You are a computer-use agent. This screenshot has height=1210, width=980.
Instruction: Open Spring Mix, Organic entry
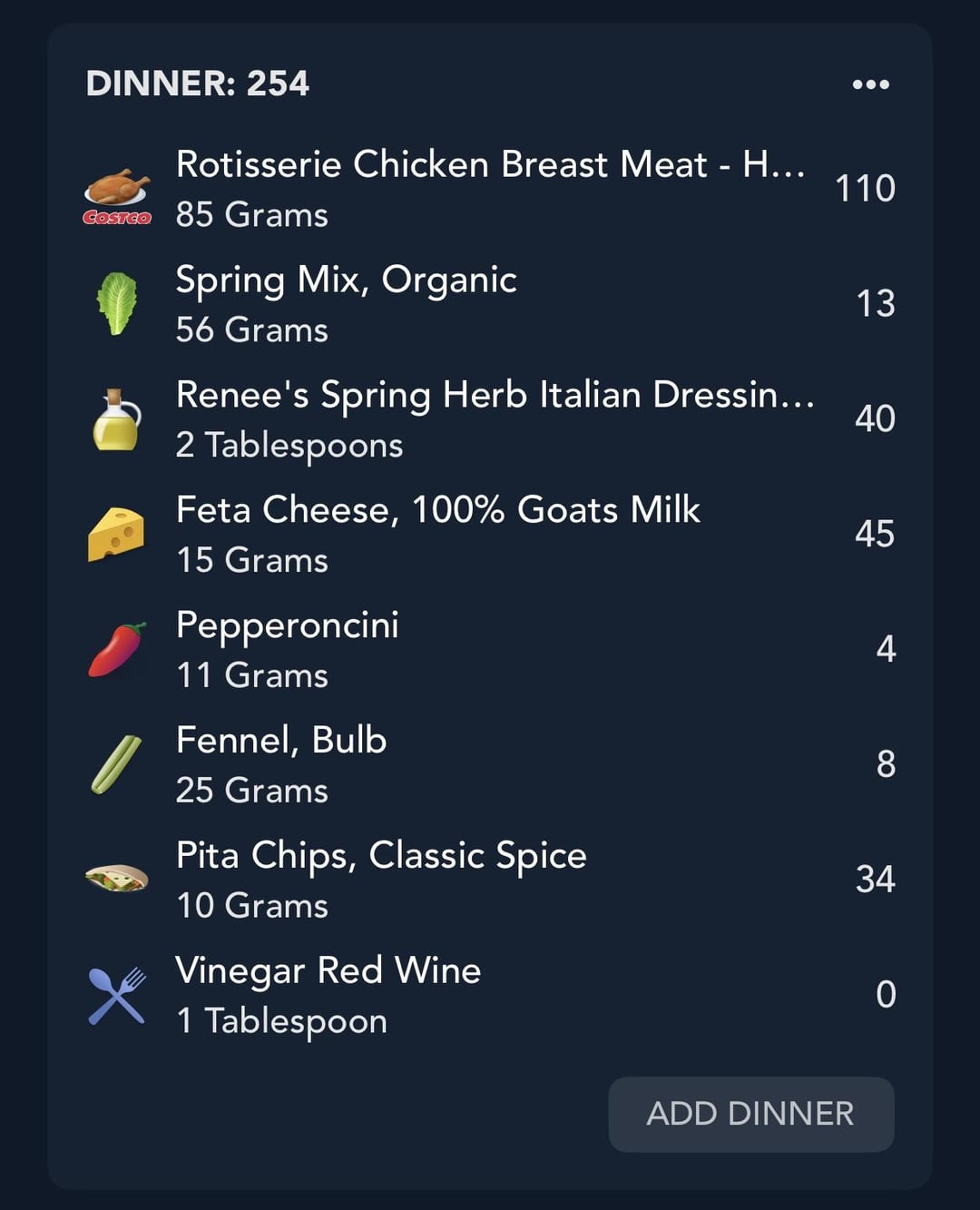(x=490, y=304)
